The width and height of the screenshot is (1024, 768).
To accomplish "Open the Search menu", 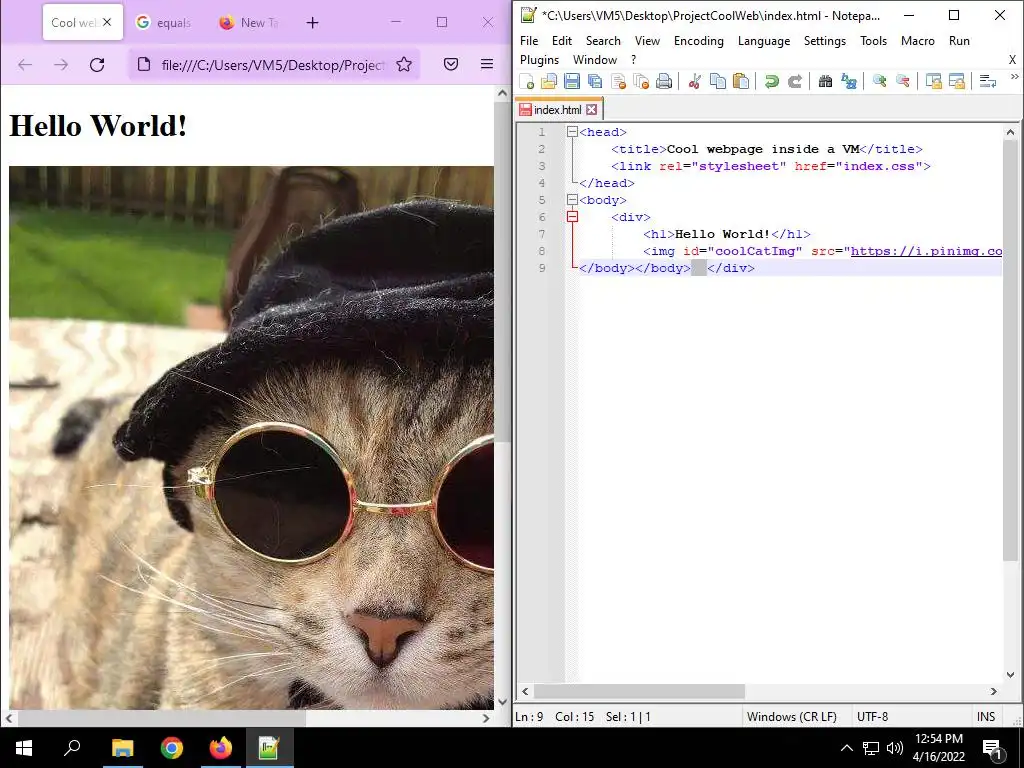I will 603,40.
